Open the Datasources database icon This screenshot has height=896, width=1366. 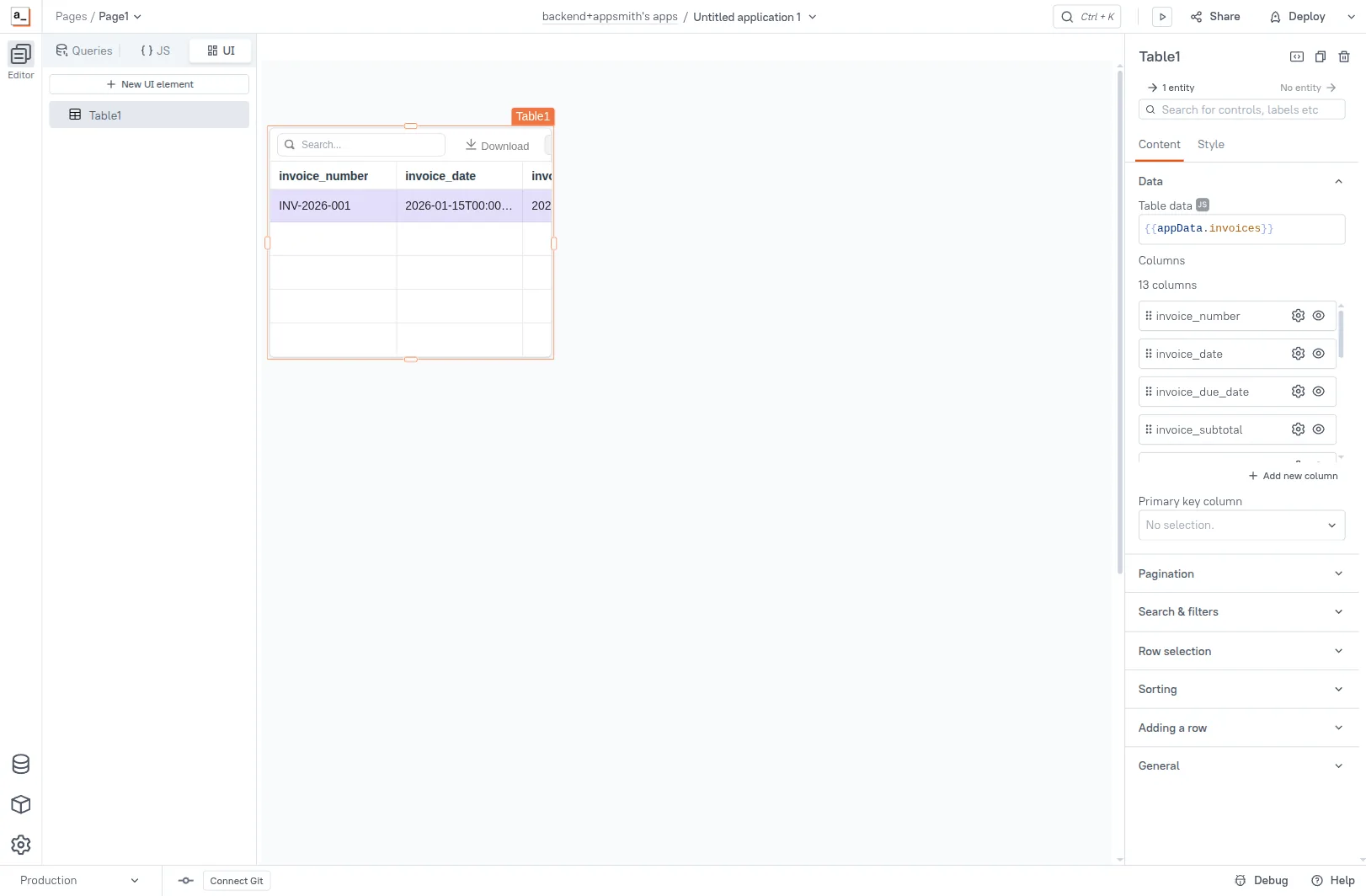tap(21, 764)
